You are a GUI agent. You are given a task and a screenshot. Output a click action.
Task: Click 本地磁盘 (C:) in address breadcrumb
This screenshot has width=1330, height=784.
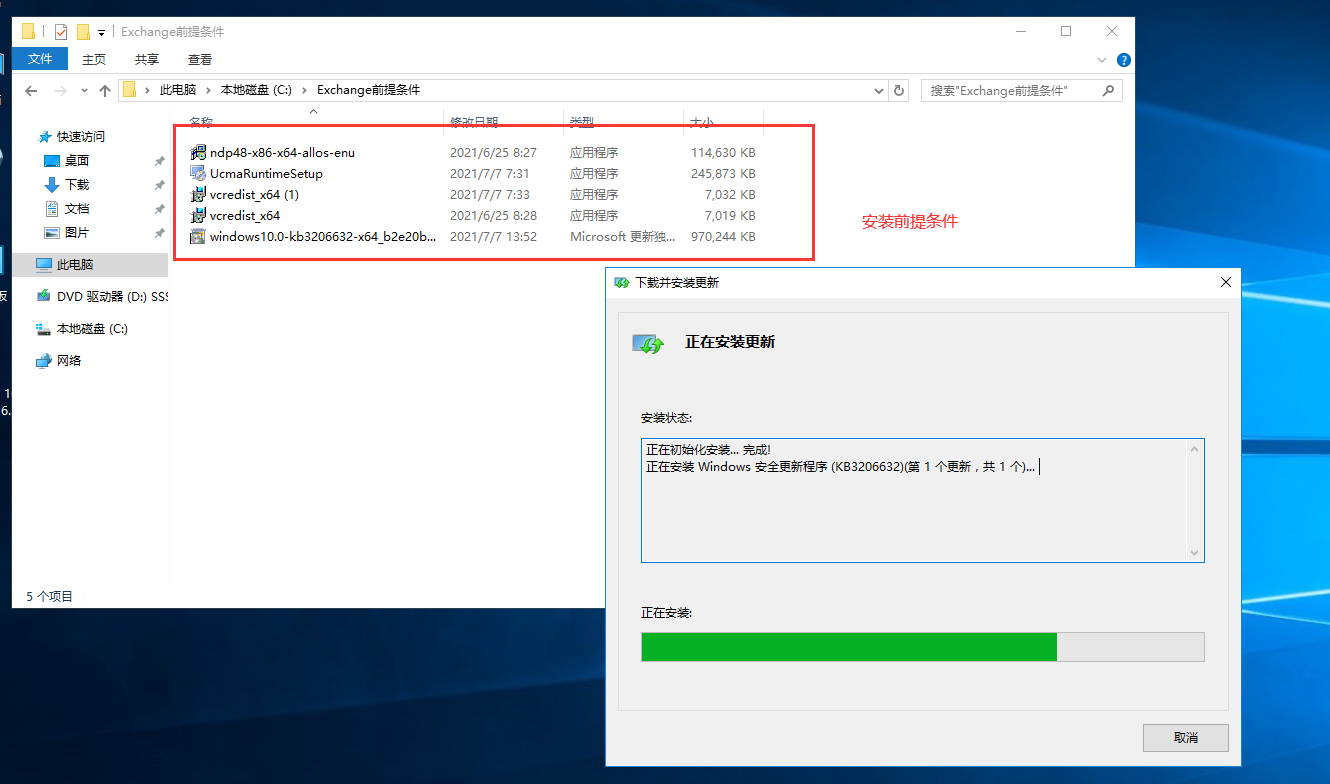[x=256, y=90]
